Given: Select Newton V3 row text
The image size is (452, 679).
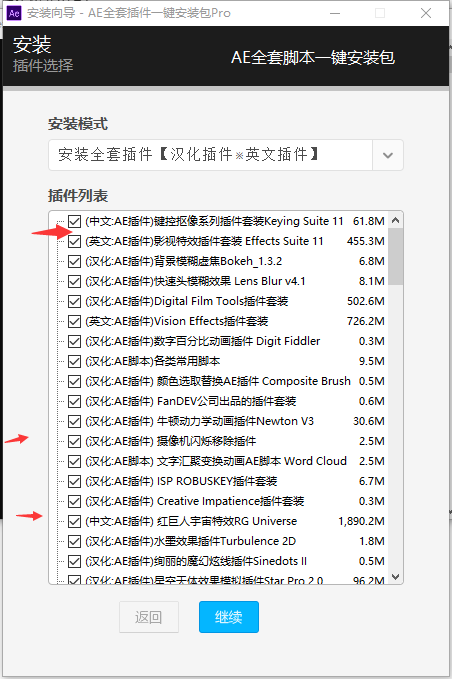Looking at the screenshot, I should 200,421.
